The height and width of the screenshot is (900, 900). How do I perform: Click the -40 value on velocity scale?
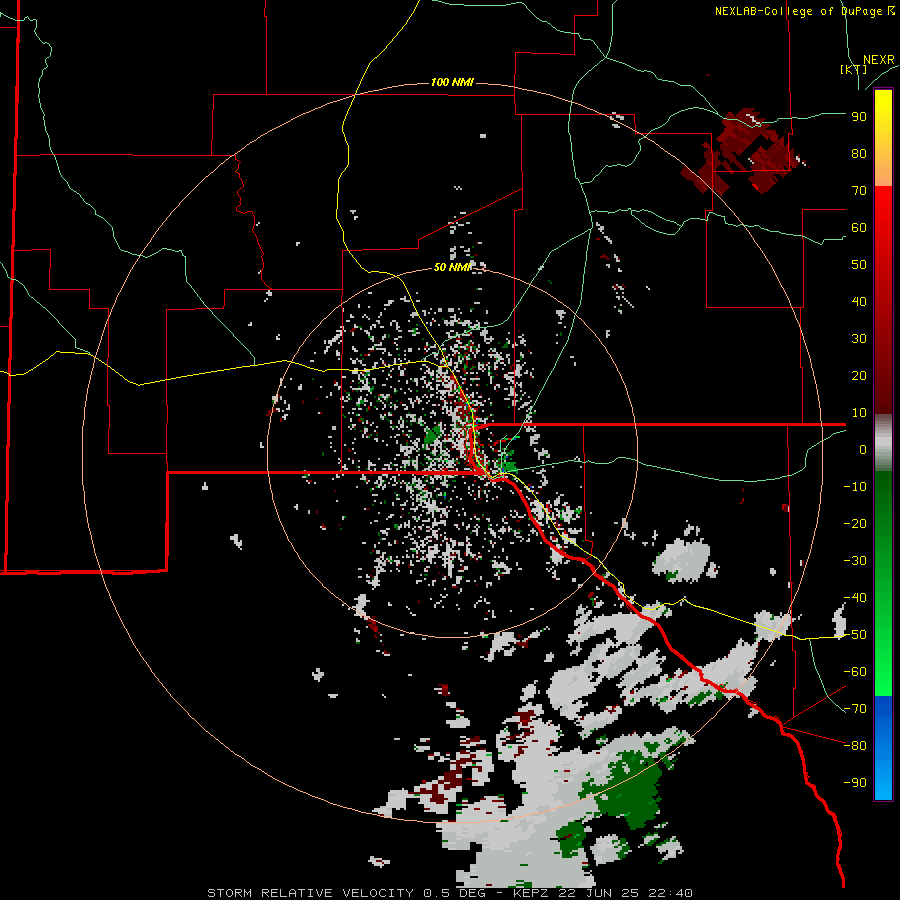tap(855, 598)
